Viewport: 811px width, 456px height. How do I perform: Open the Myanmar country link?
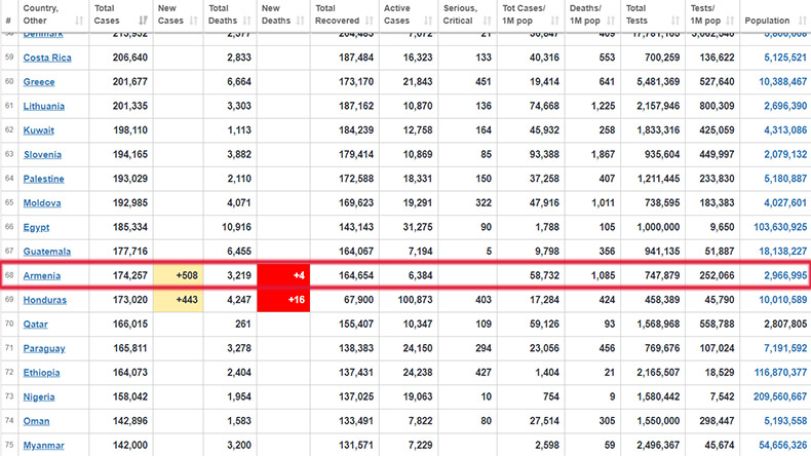43,445
